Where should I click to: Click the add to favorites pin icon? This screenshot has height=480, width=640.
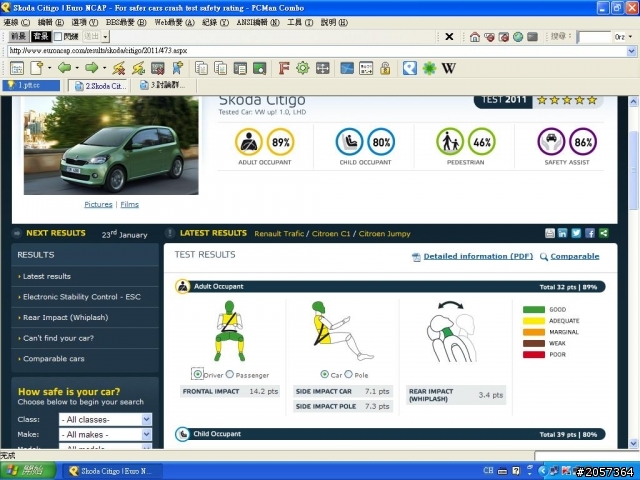pyautogui.click(x=178, y=68)
